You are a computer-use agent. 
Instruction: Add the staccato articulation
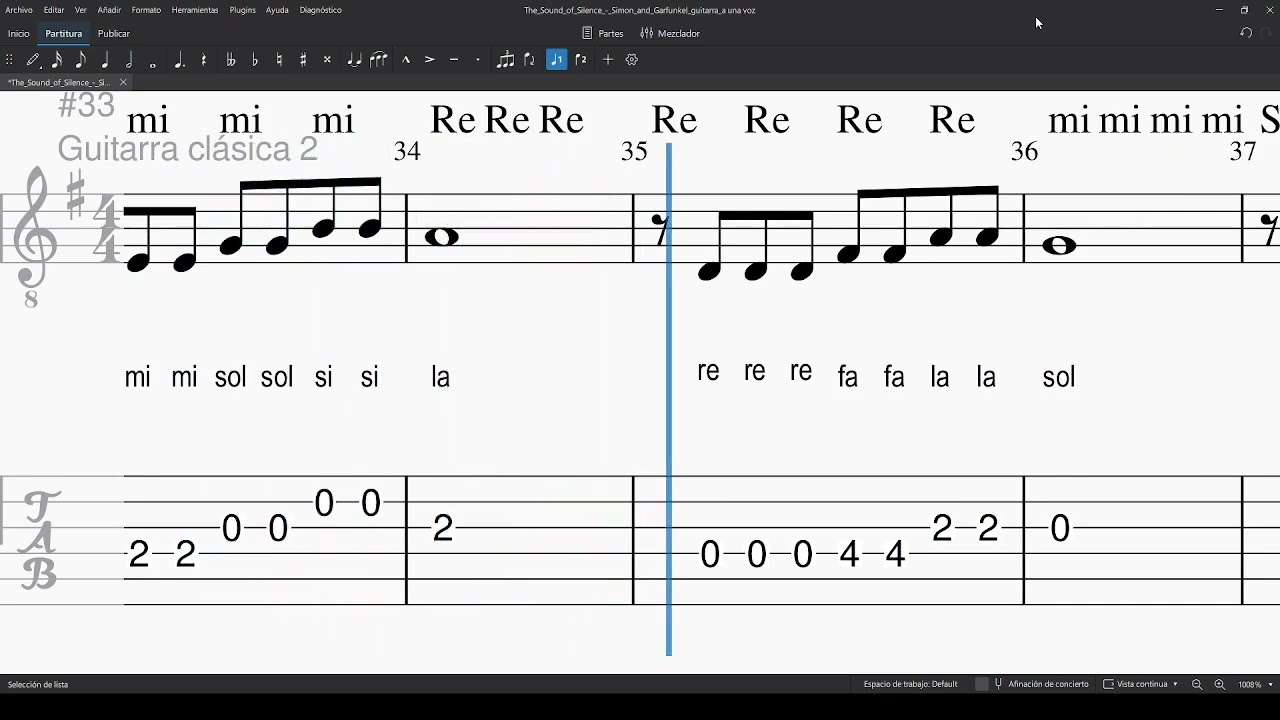(478, 60)
